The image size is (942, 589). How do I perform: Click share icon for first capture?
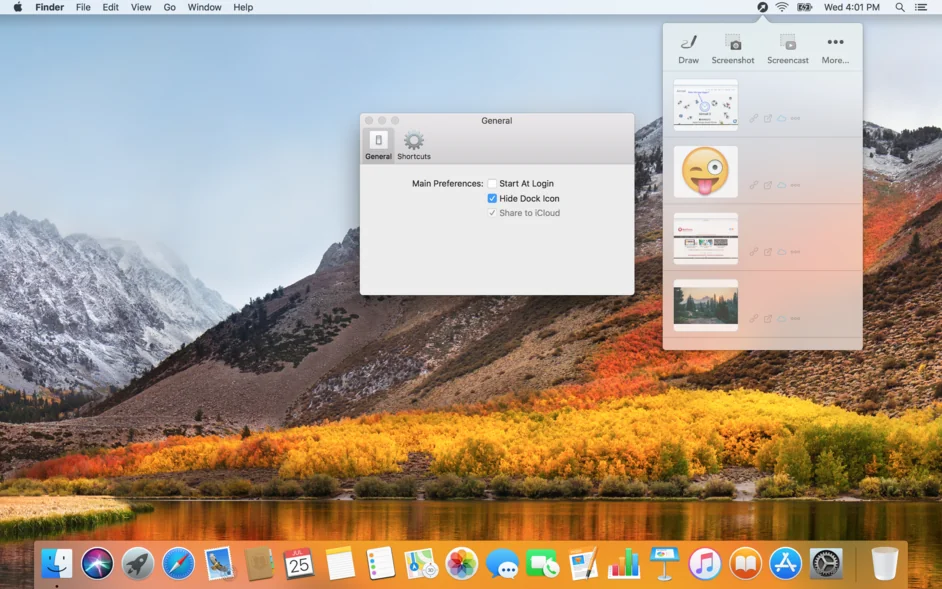point(768,118)
